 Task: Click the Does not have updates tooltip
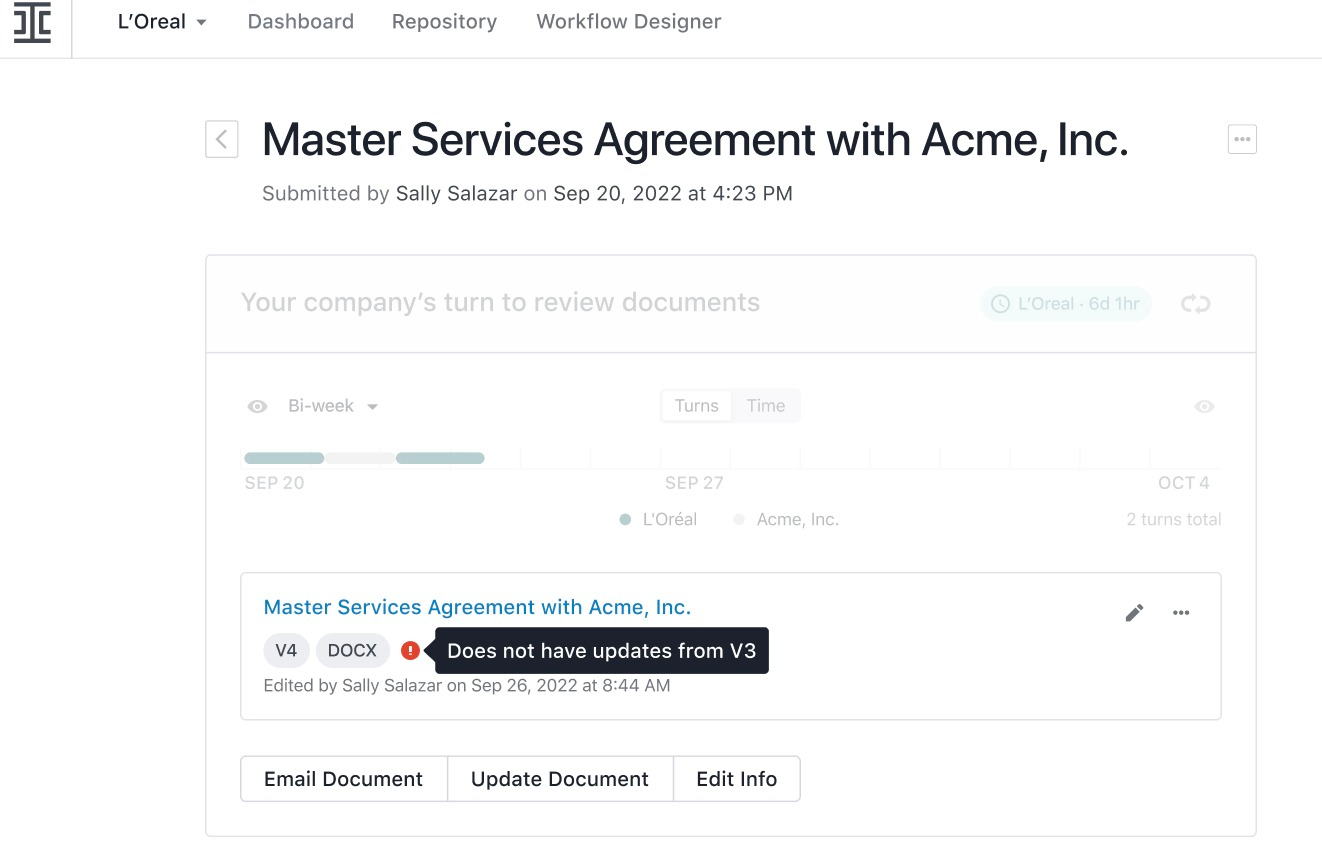(x=602, y=651)
